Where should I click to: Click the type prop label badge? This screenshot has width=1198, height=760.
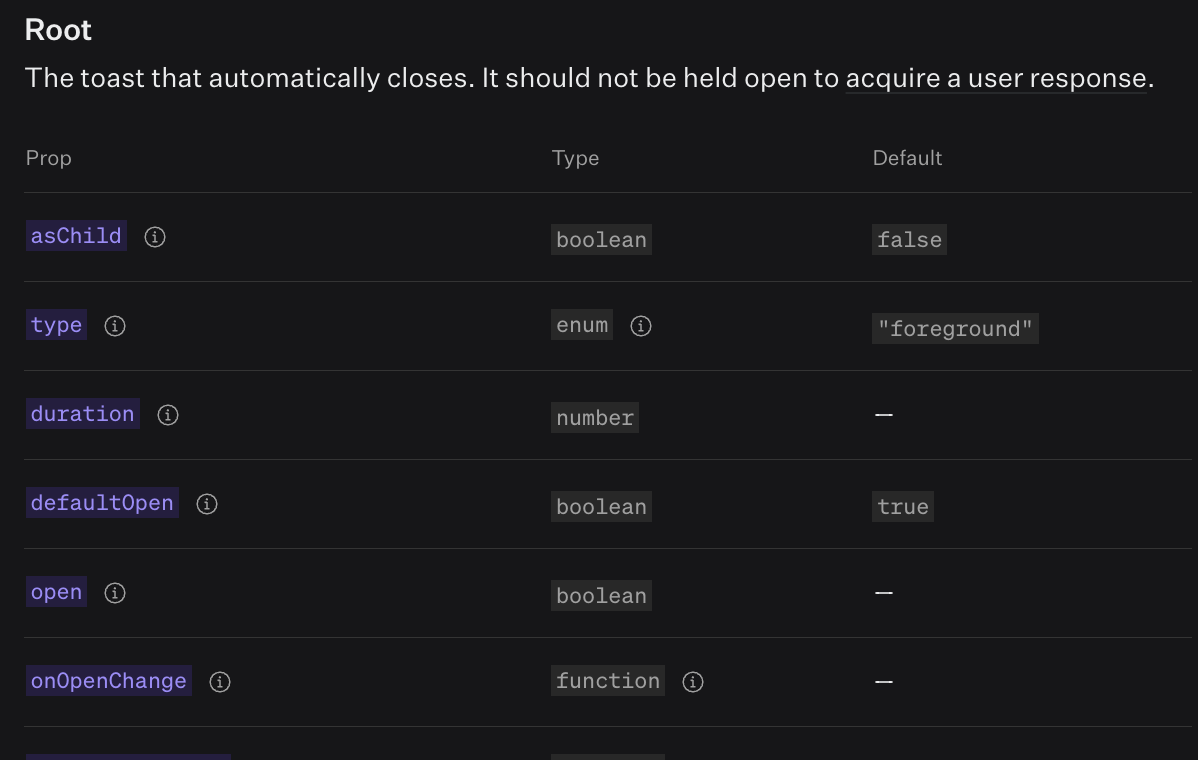56,325
